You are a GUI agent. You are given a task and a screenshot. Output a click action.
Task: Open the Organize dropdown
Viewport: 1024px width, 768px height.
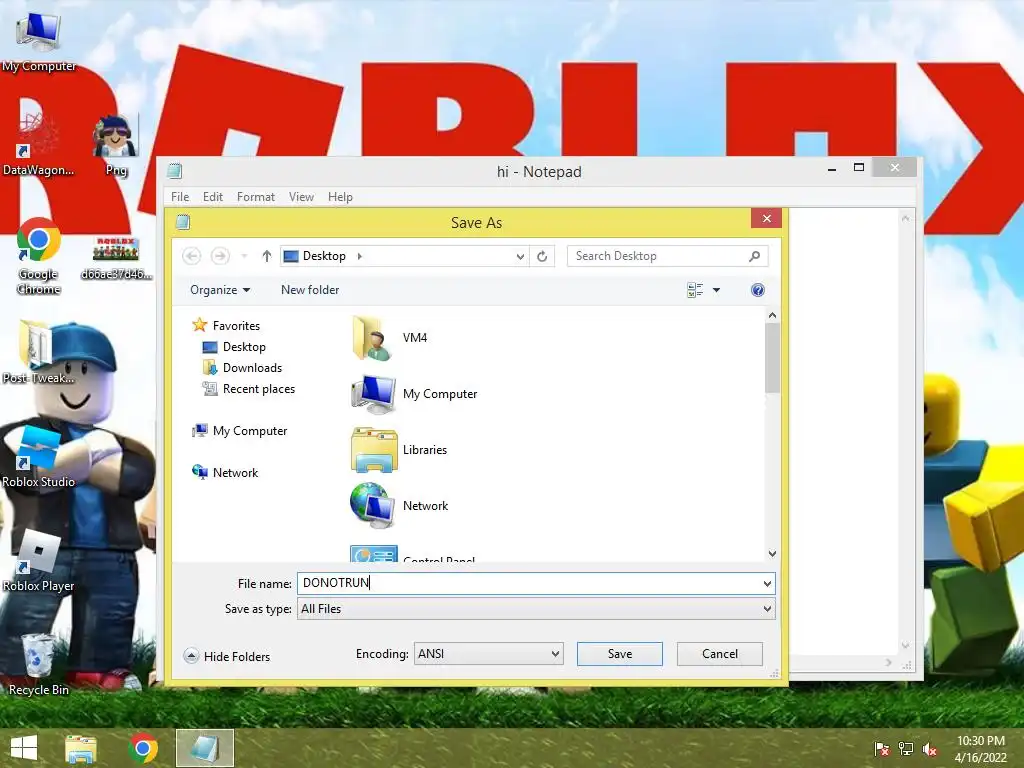220,290
